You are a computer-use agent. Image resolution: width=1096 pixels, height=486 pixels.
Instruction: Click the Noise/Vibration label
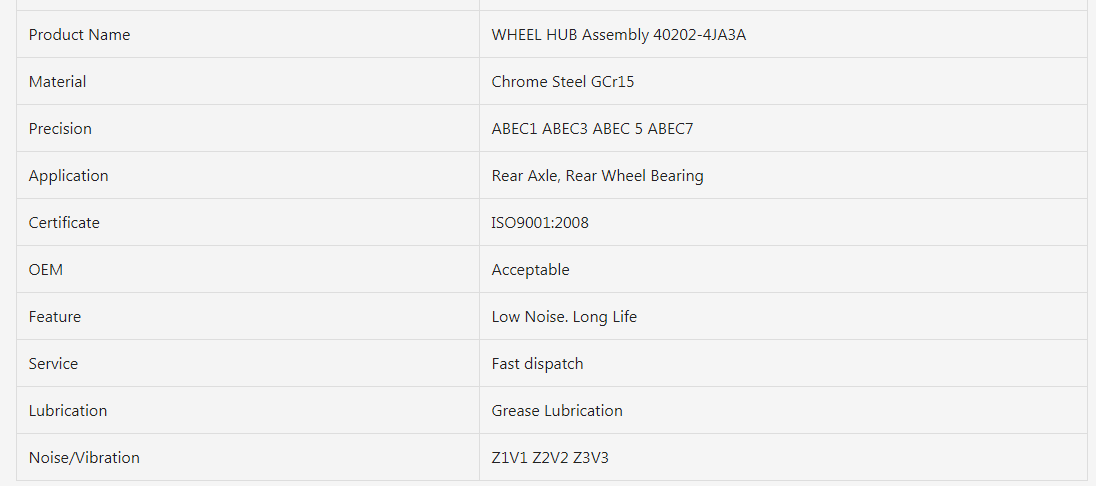84,457
